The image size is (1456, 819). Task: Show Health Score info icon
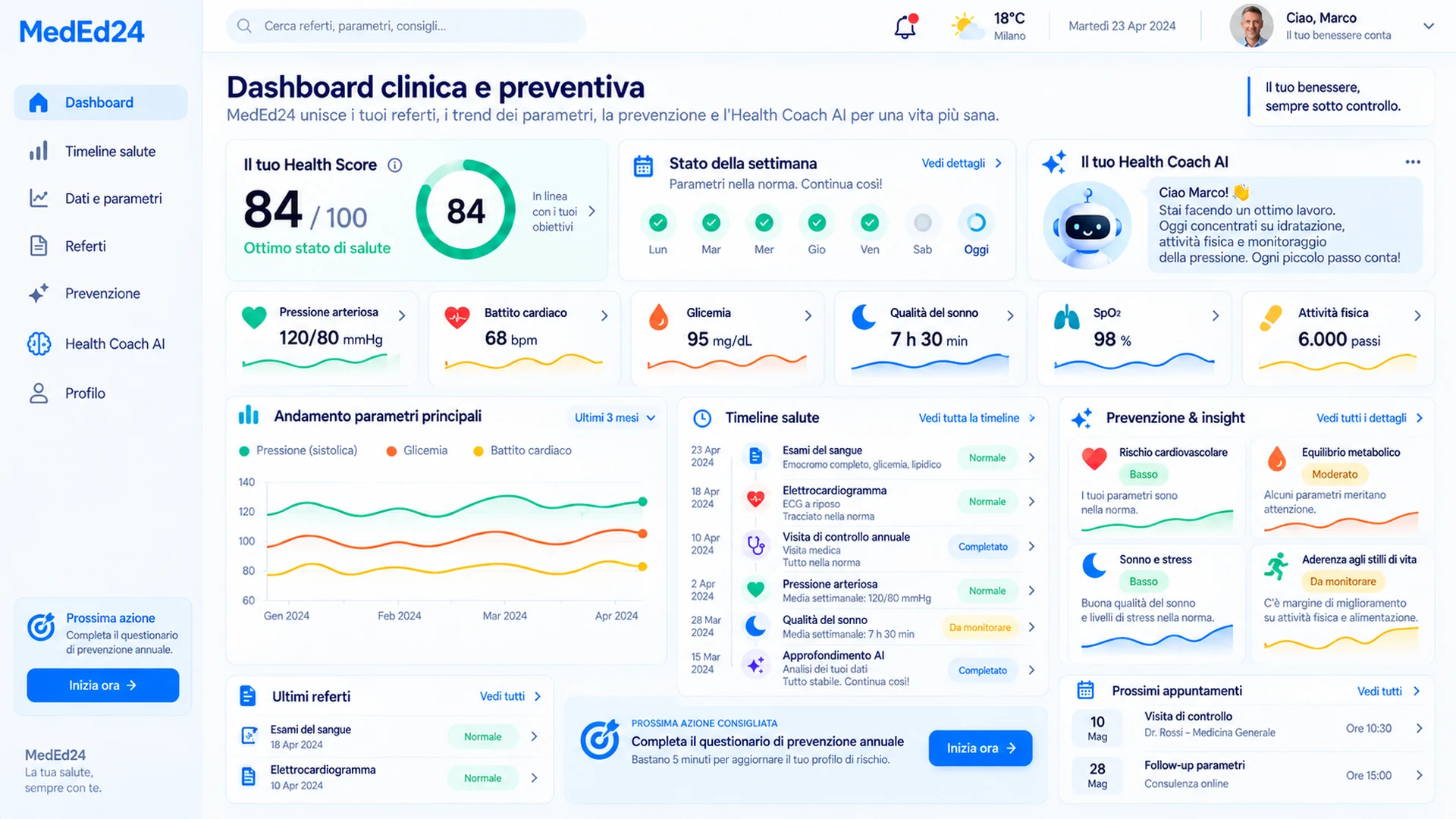click(395, 165)
